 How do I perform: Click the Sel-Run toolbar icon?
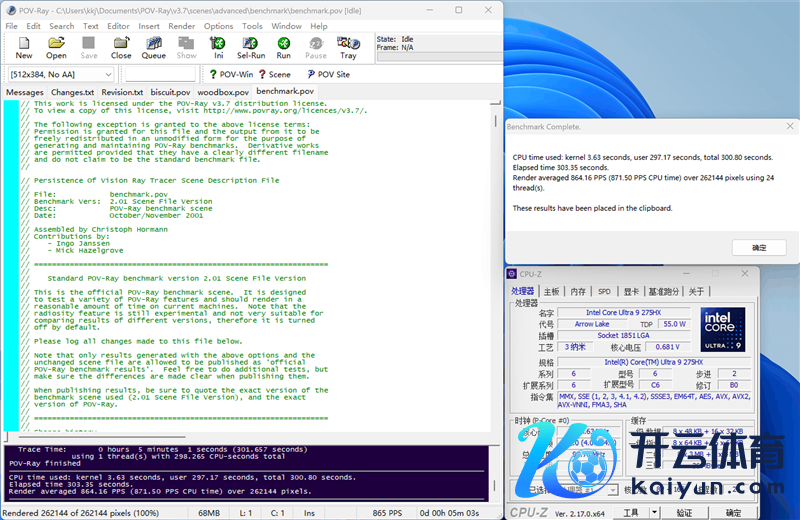pyautogui.click(x=251, y=46)
